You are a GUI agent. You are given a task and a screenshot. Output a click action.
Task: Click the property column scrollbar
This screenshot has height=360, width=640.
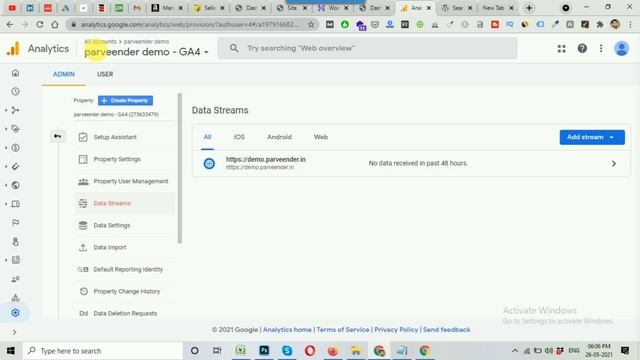(x=180, y=168)
